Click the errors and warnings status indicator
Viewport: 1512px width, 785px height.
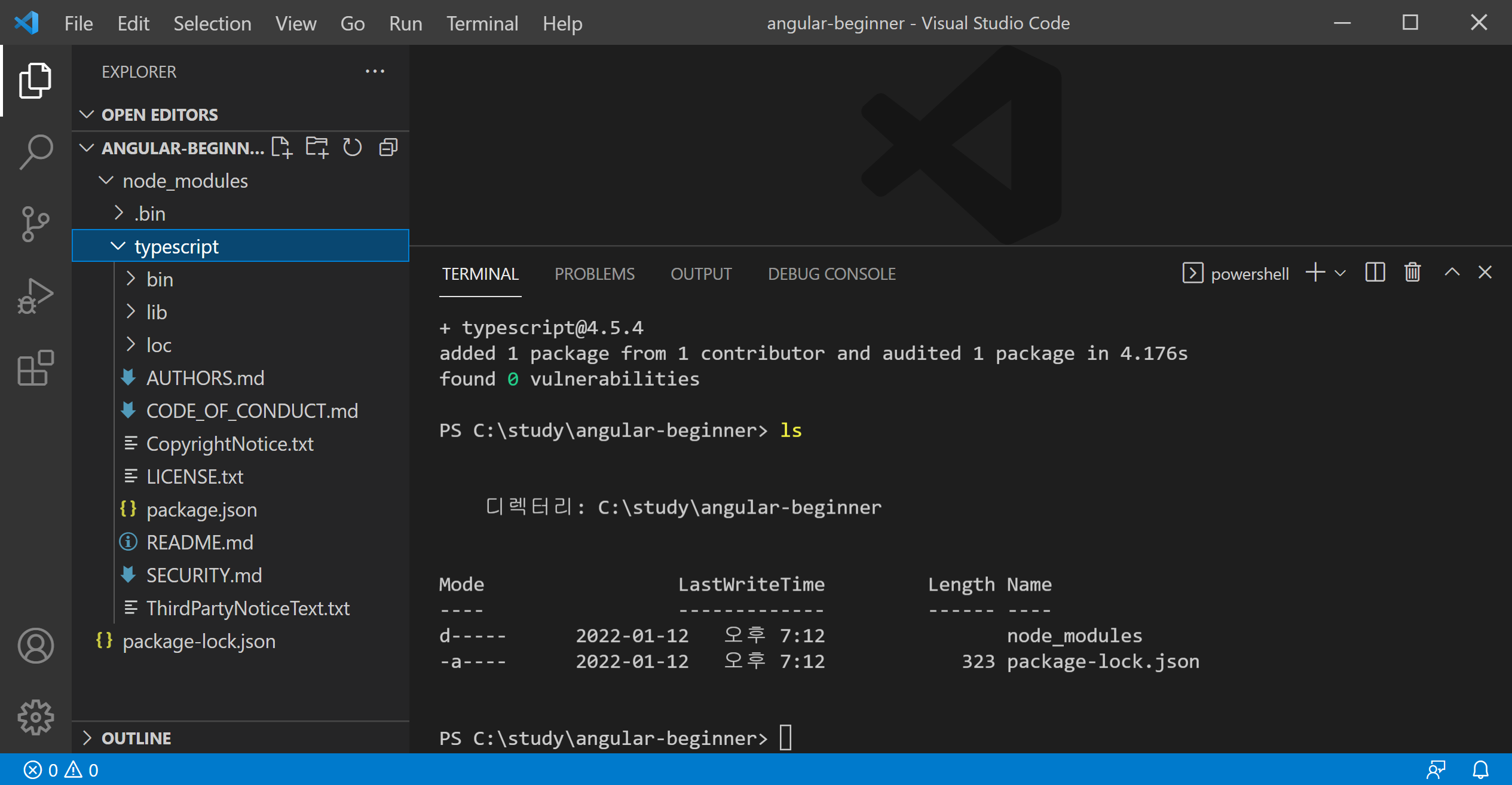[x=60, y=770]
